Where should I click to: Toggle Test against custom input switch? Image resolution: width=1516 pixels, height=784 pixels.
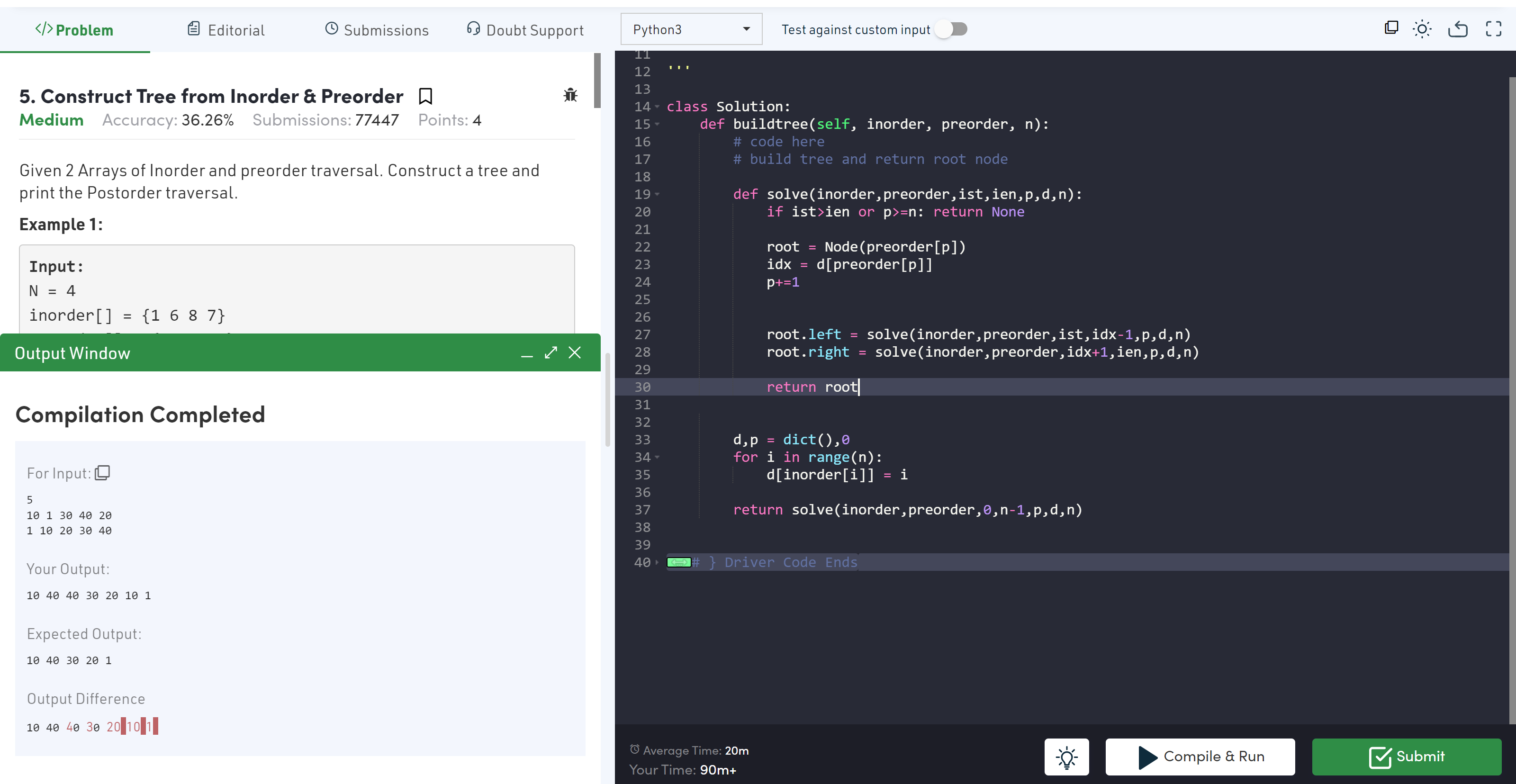[952, 29]
